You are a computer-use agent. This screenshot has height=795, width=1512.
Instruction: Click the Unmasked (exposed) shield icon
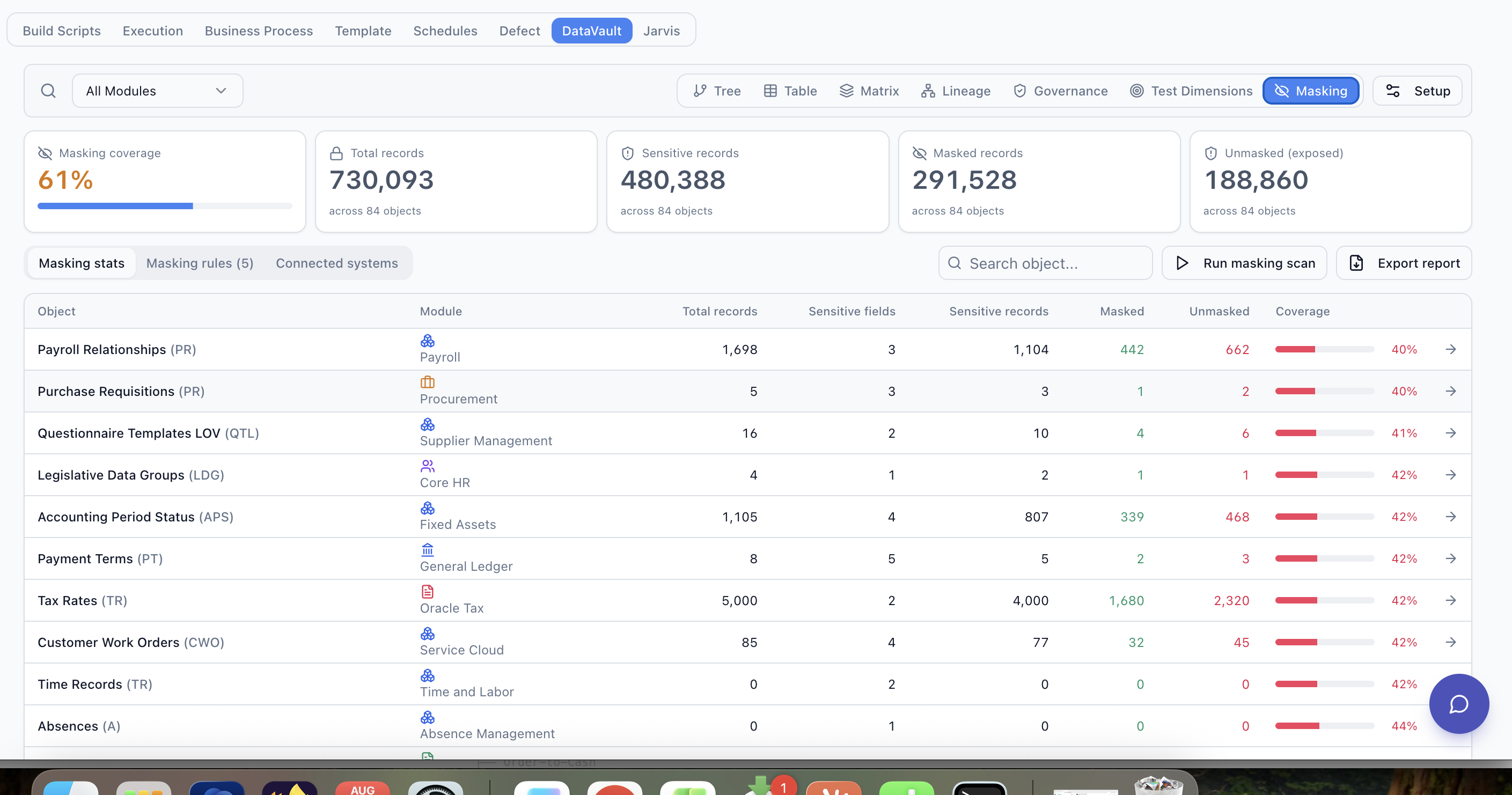click(1210, 153)
